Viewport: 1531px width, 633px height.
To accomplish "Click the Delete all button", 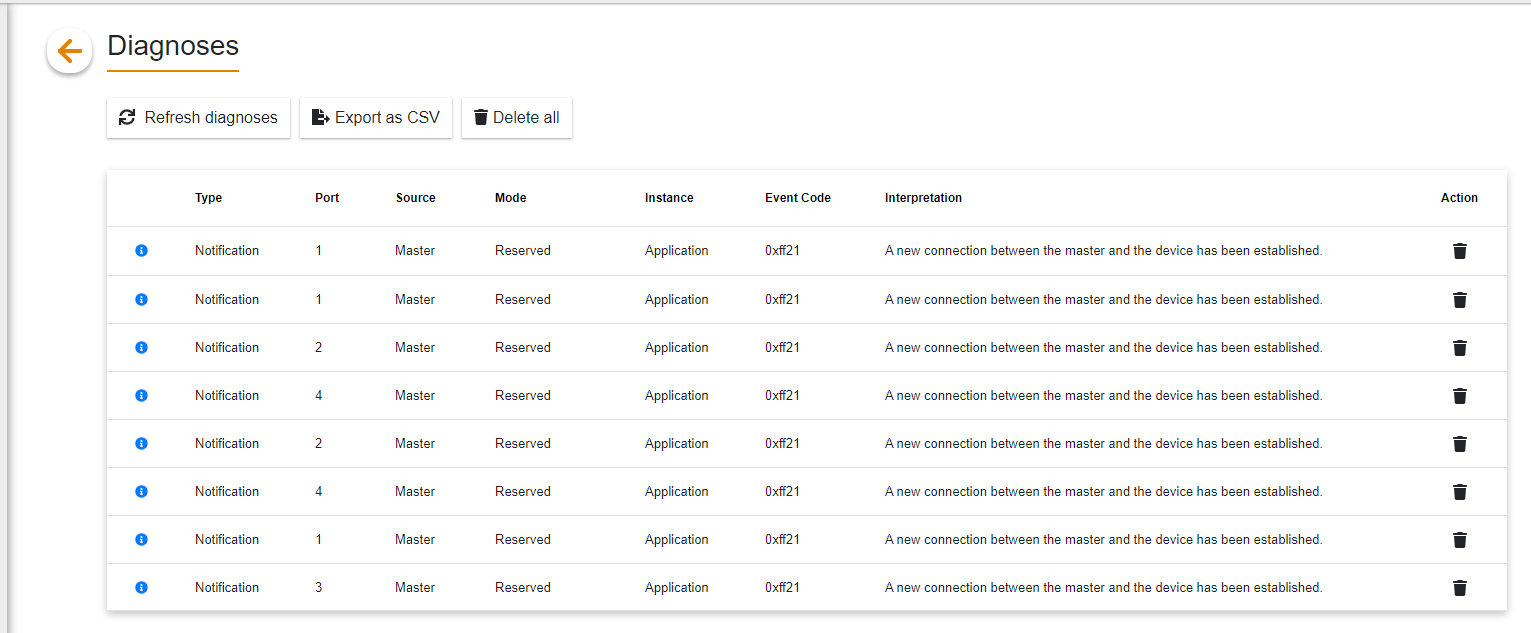I will (517, 118).
